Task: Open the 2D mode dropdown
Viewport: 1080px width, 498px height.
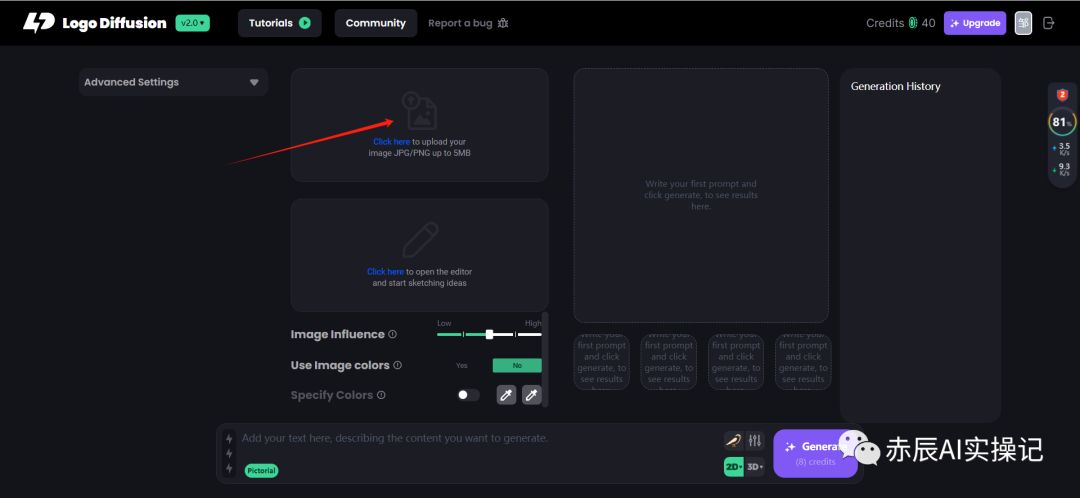Action: pos(734,467)
